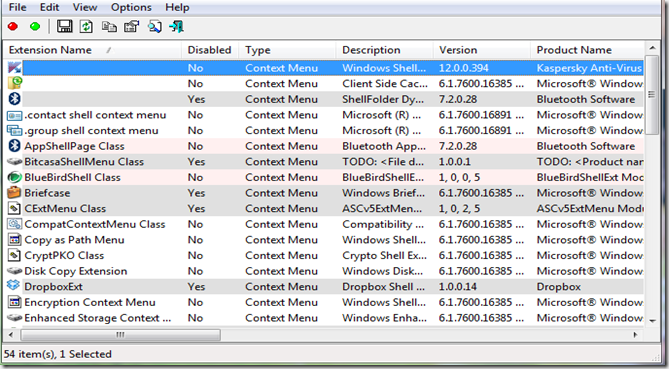The height and width of the screenshot is (369, 669).
Task: Select the "BlueBirdShell Class" entry
Action: point(73,177)
